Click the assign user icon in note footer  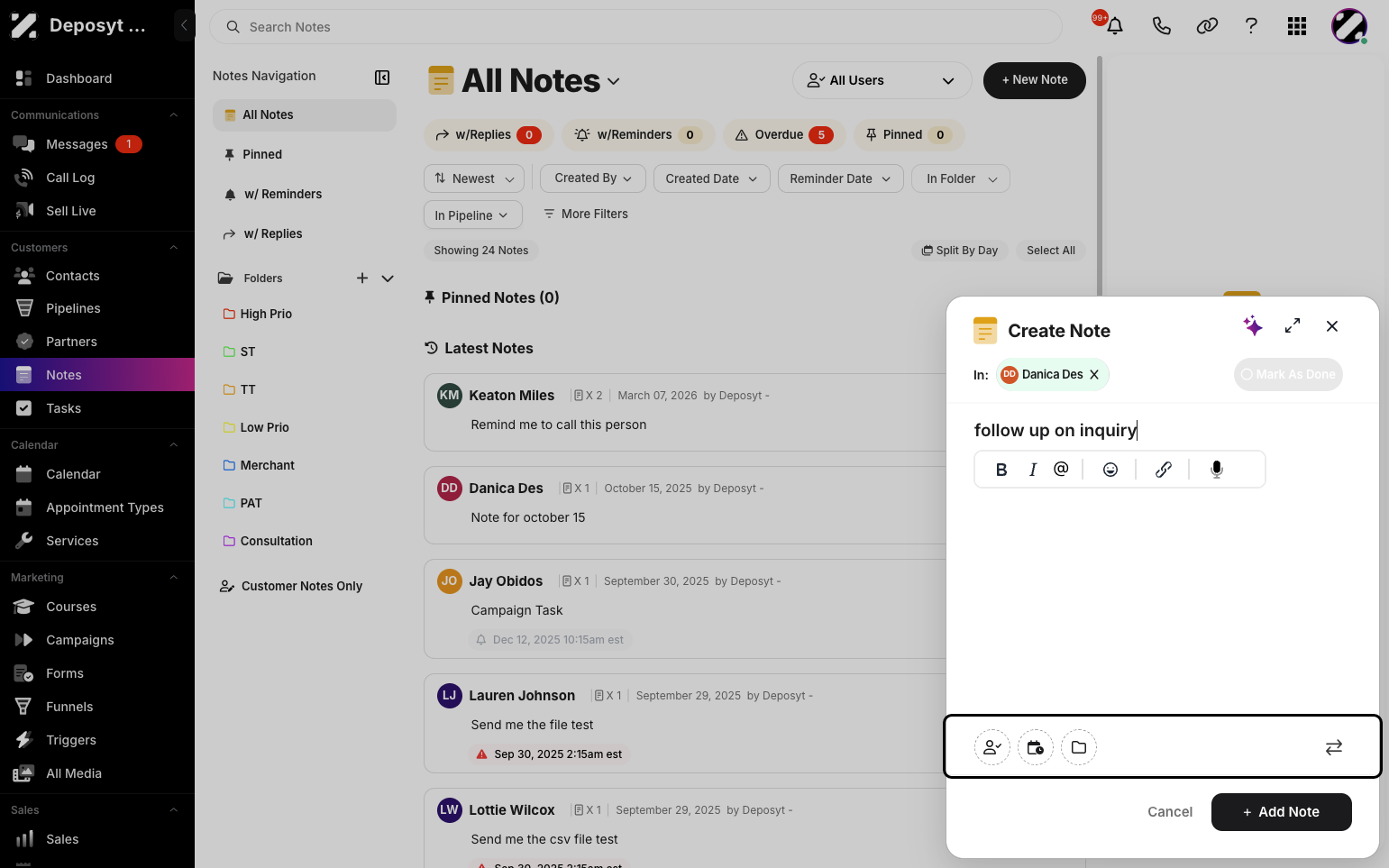tap(992, 747)
